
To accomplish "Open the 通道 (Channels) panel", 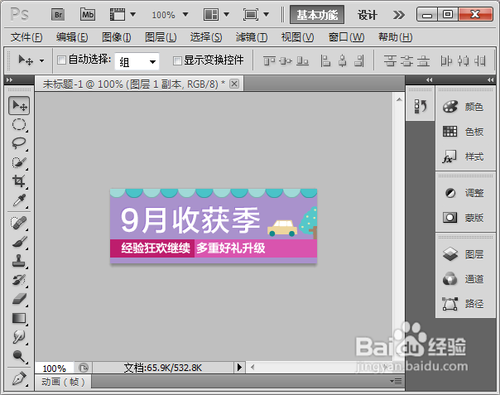I will [464, 279].
